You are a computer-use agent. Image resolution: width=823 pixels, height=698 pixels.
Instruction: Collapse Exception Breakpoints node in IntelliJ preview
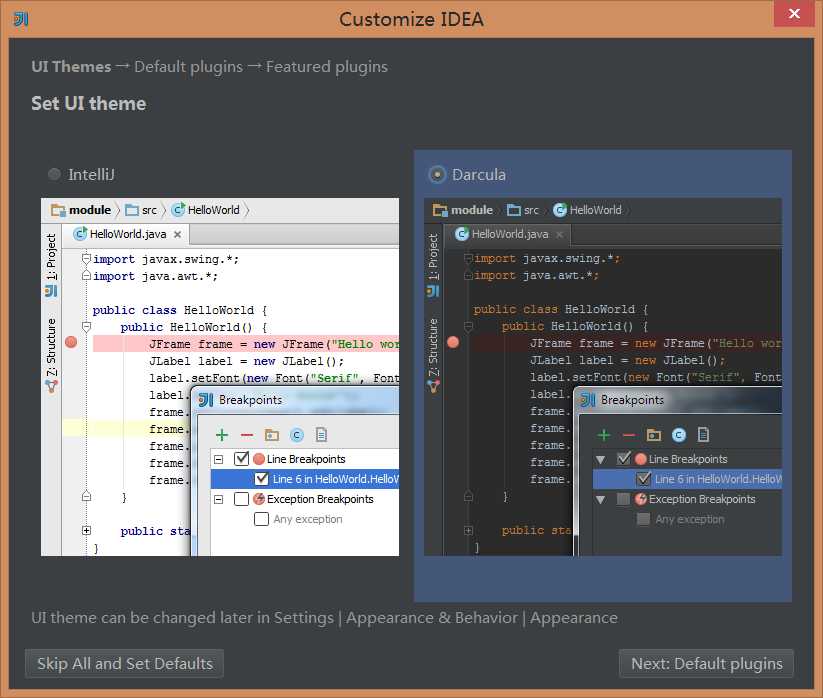coord(219,499)
